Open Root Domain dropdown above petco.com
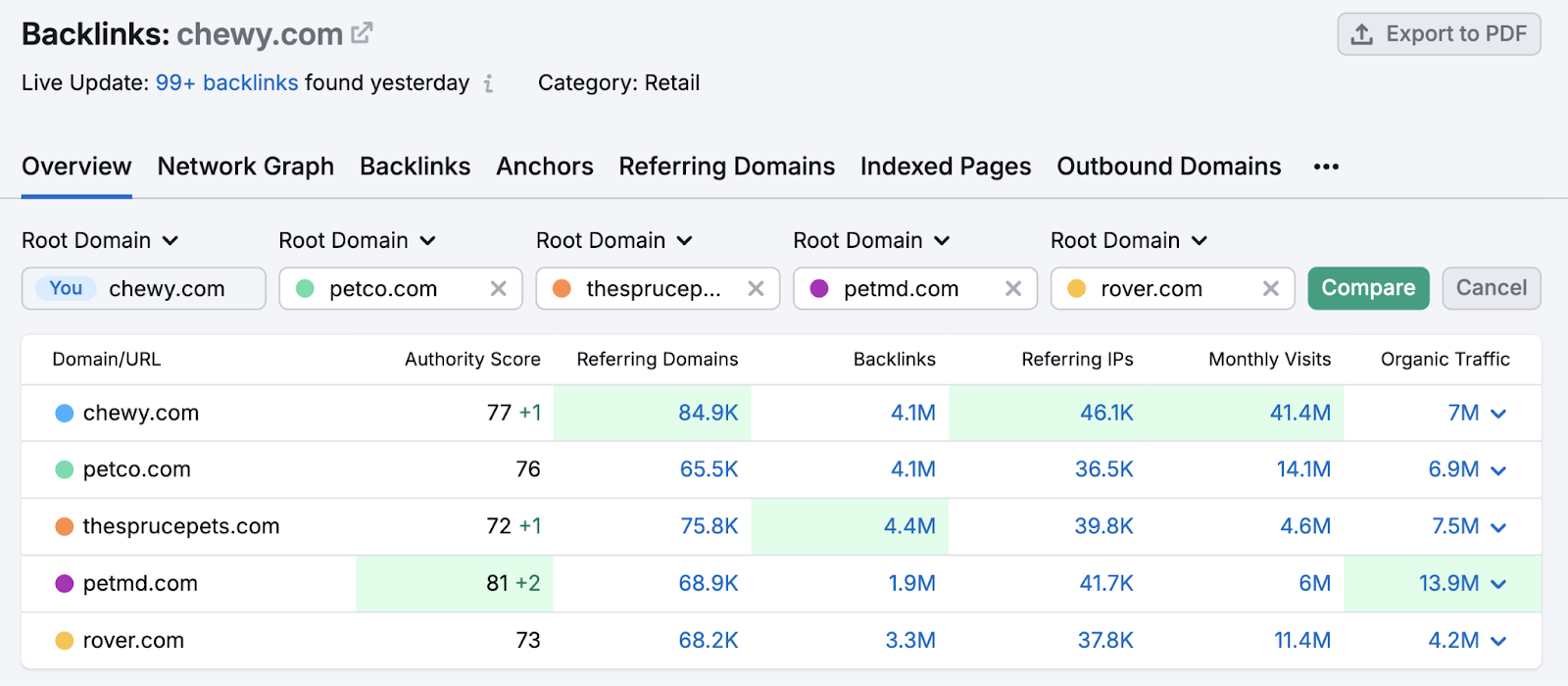1568x686 pixels. (357, 240)
